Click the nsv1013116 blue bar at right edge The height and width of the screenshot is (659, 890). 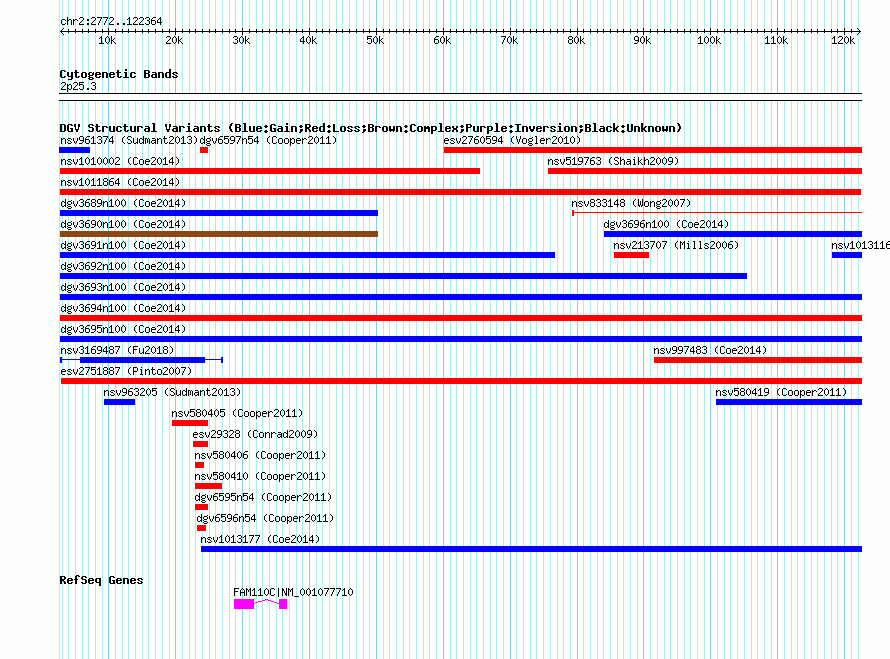847,255
